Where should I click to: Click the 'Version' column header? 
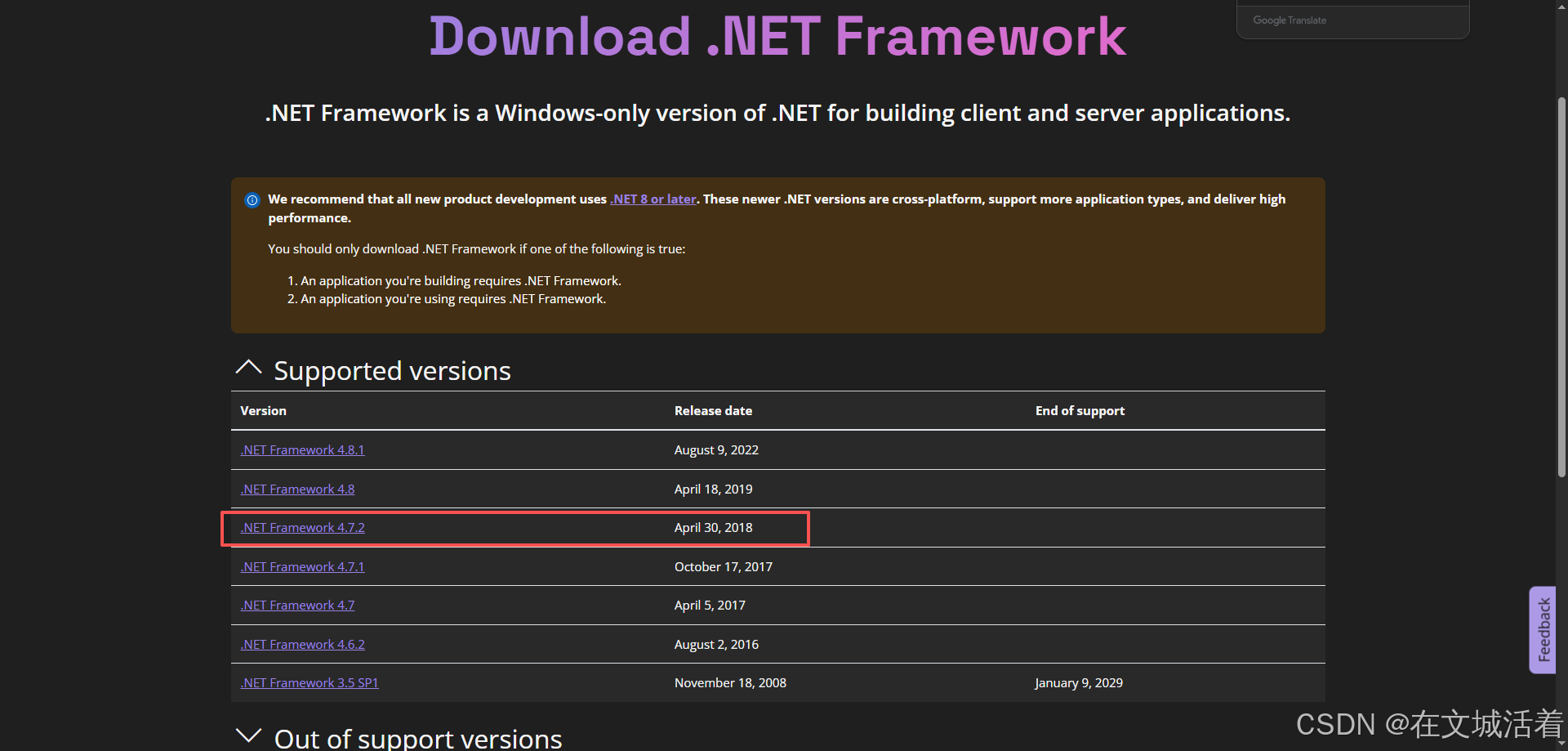[x=263, y=410]
